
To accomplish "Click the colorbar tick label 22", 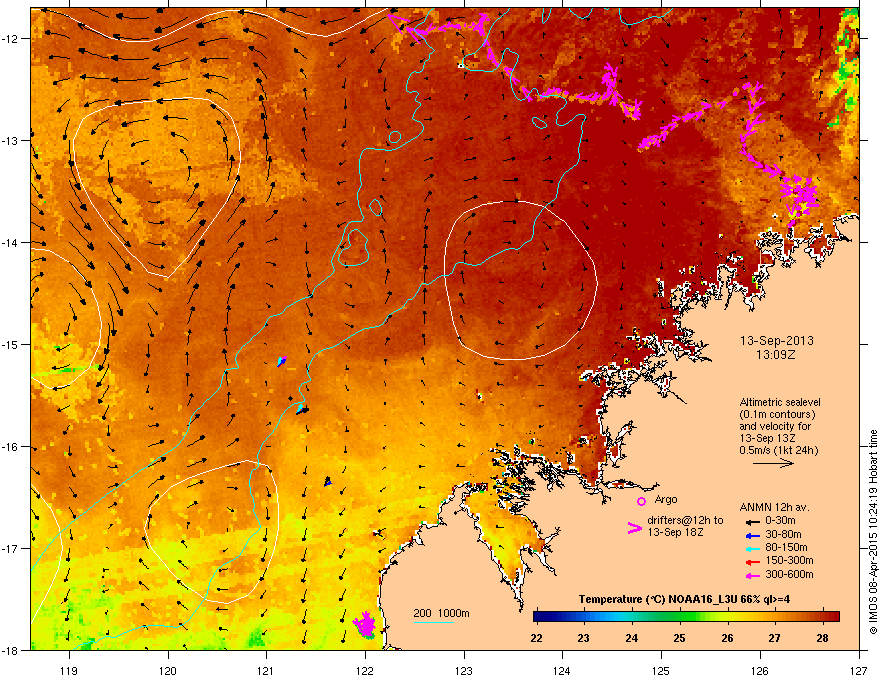I will (536, 638).
